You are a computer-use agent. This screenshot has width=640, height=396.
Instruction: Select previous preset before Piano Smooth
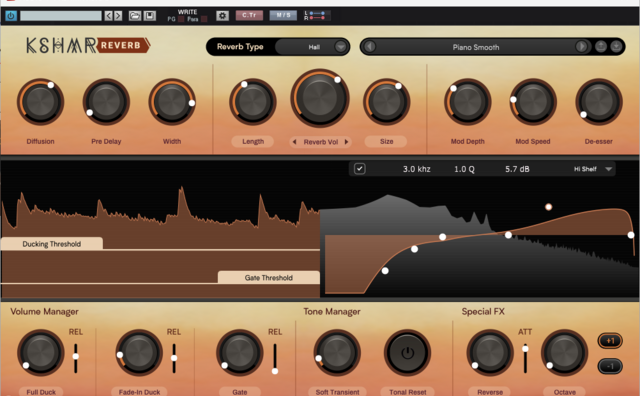pos(370,47)
